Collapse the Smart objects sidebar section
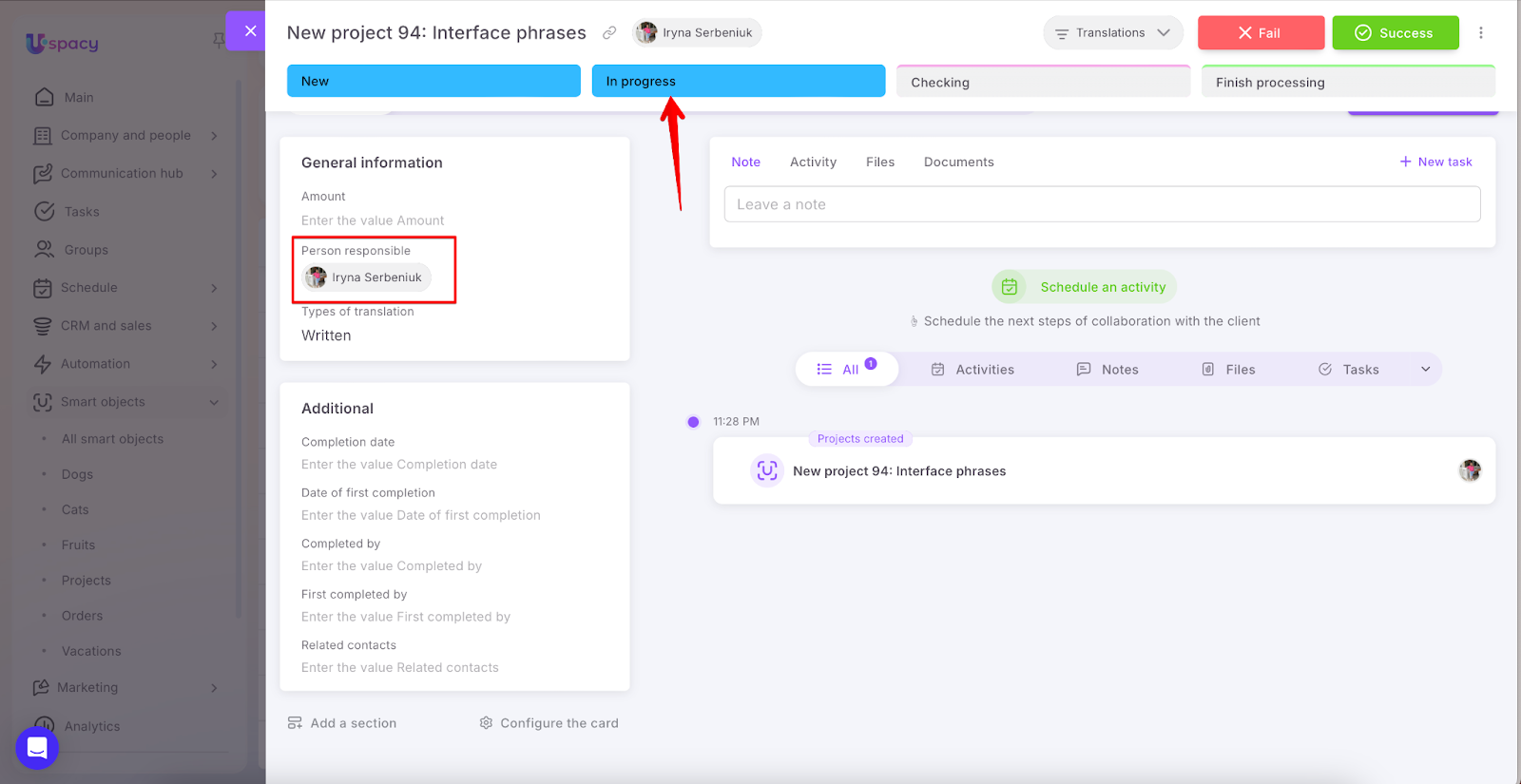This screenshot has height=784, width=1521. pyautogui.click(x=214, y=402)
